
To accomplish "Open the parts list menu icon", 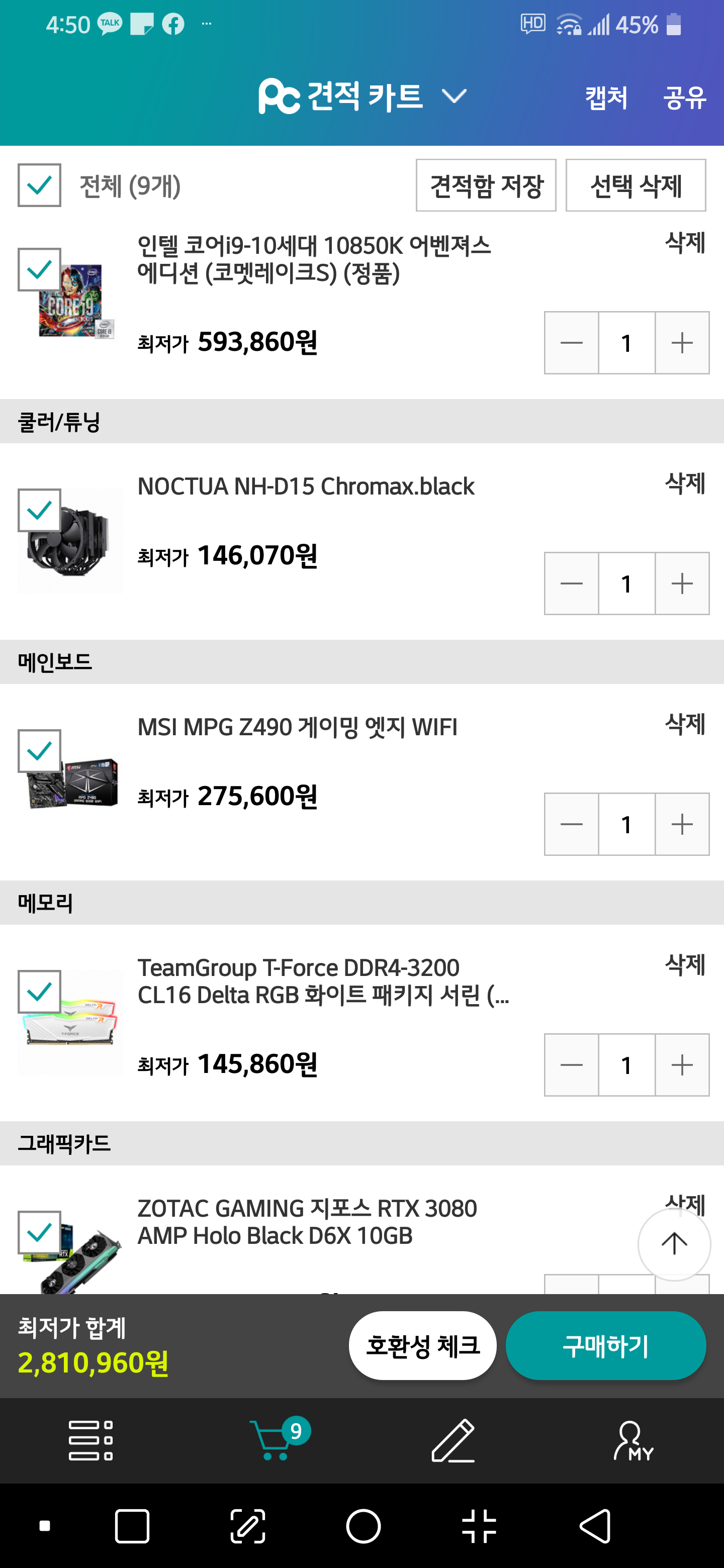I will click(90, 1440).
